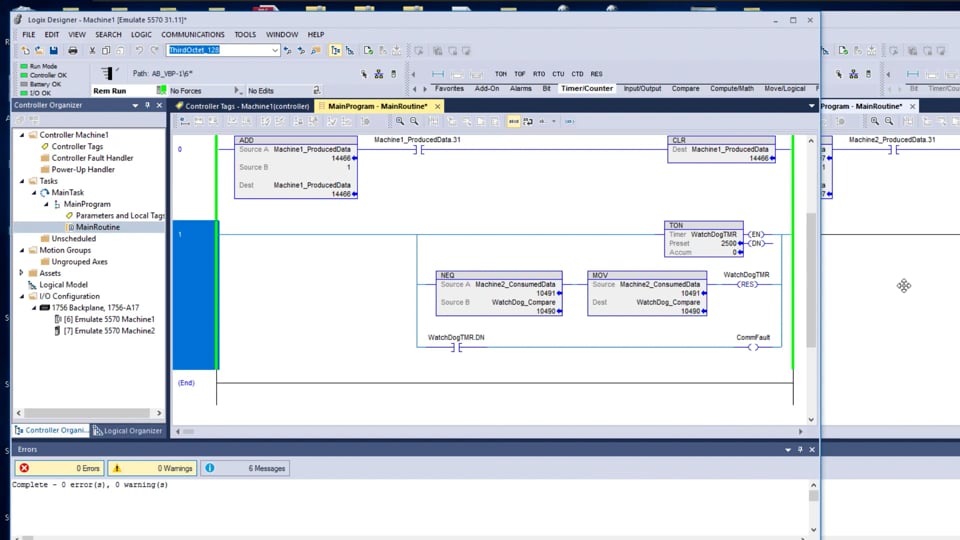Insert a CTU counter instruction
Viewport: 960px width, 540px height.
click(558, 74)
